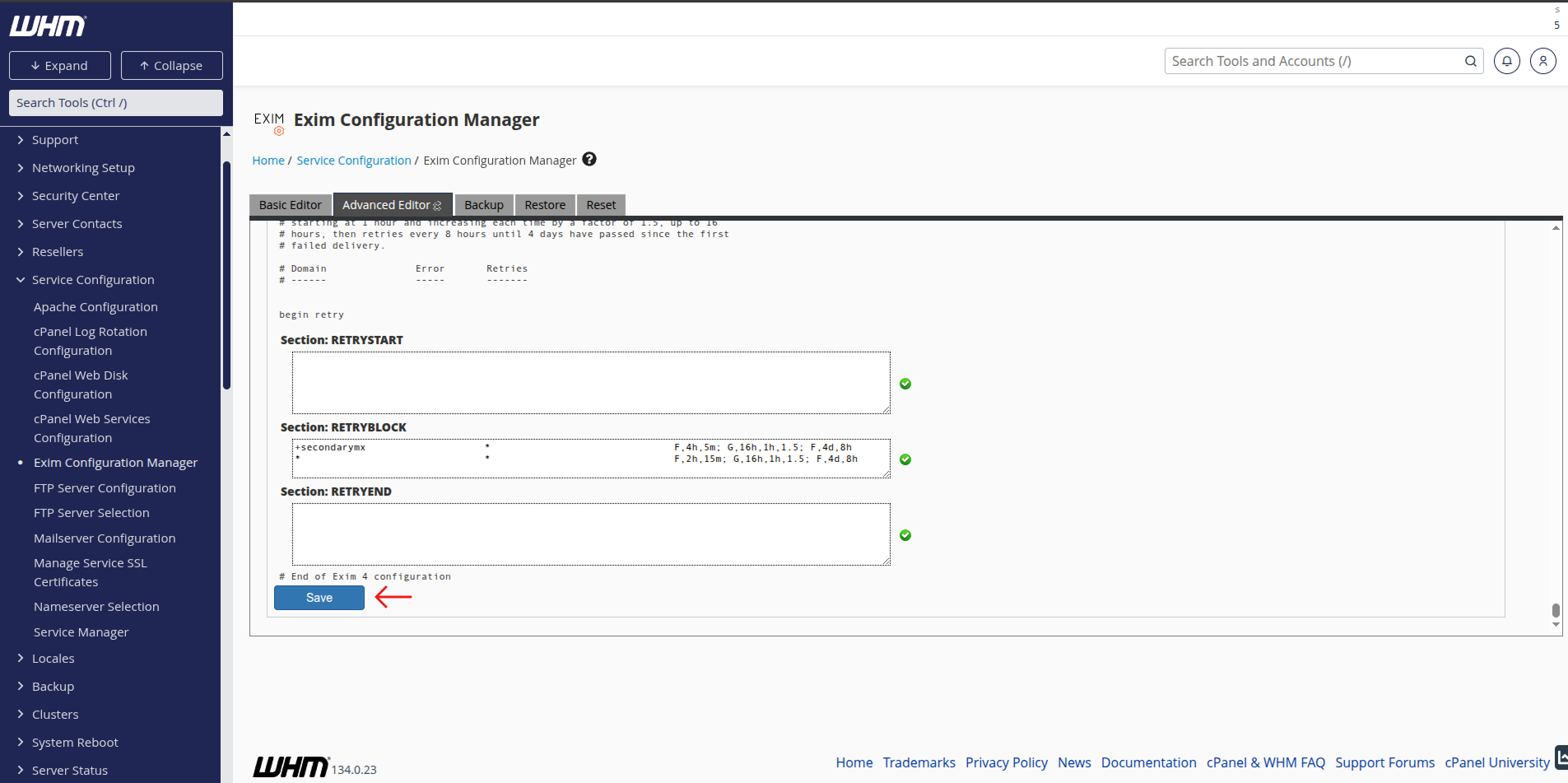Click the Collapse all button
The height and width of the screenshot is (783, 1568).
point(171,66)
